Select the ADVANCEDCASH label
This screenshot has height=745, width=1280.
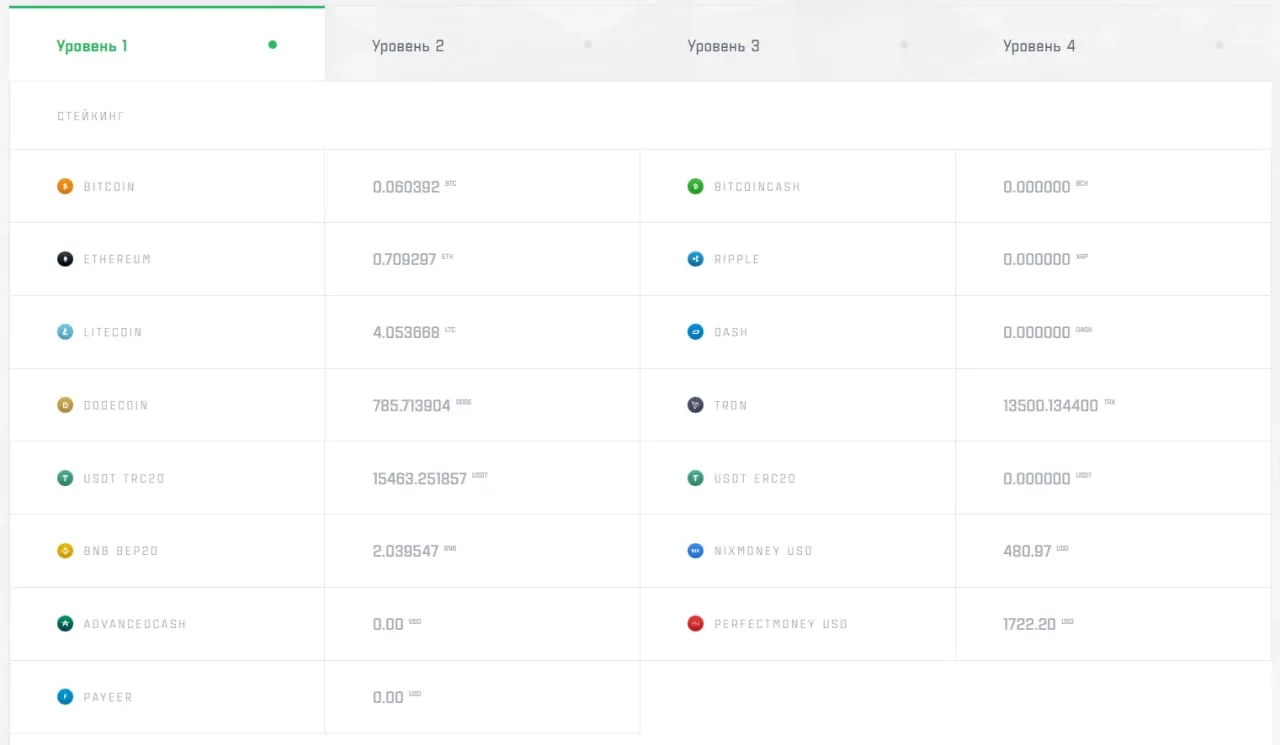pyautogui.click(x=135, y=624)
